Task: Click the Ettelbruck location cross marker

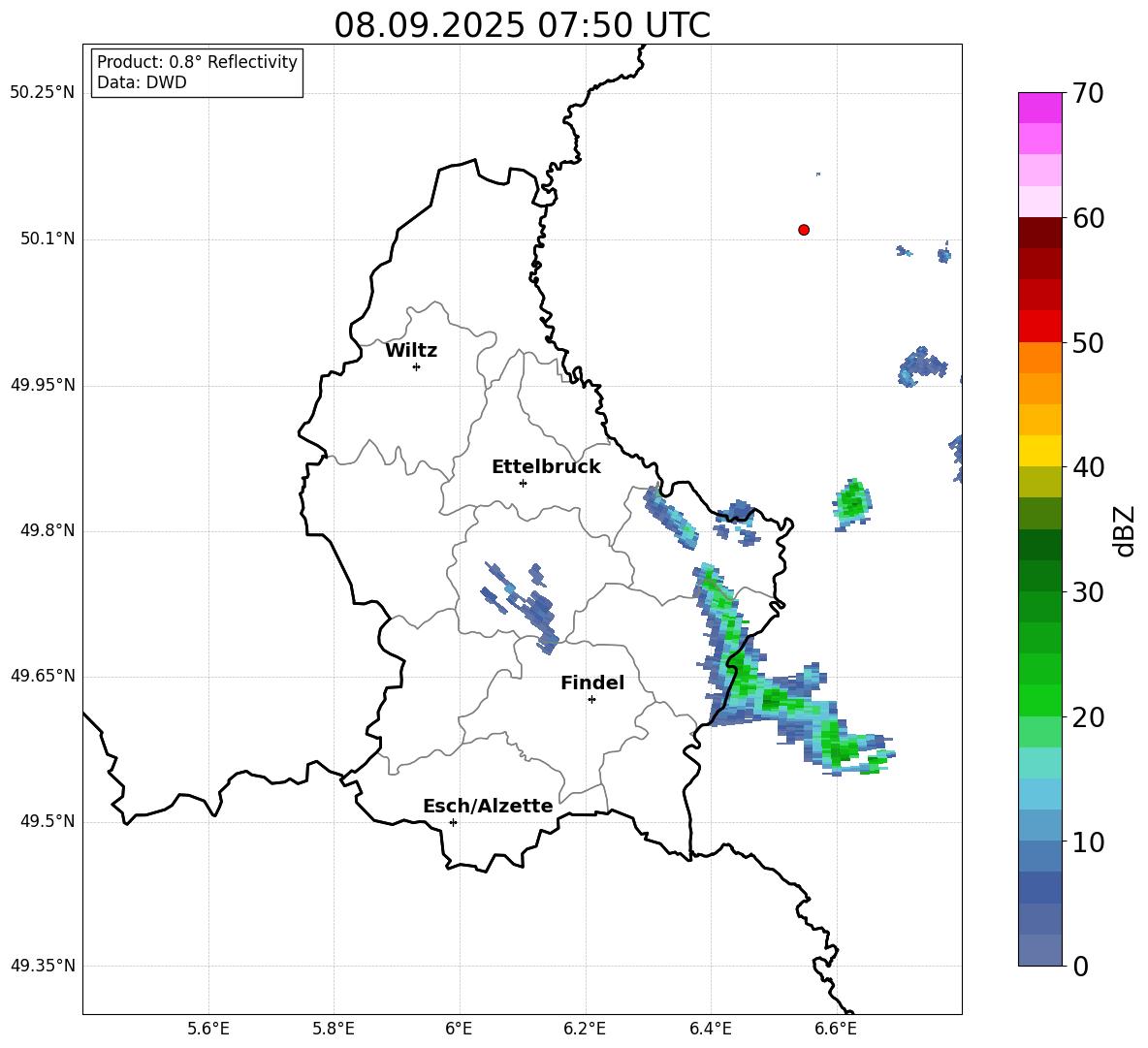Action: tap(523, 483)
